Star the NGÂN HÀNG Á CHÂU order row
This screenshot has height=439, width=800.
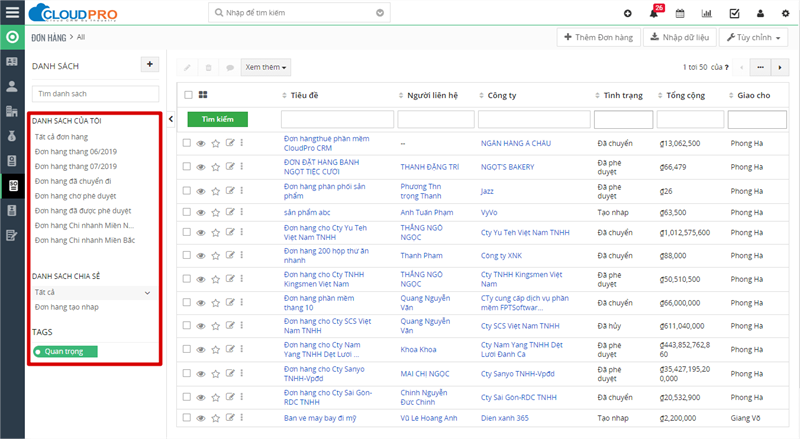(215, 143)
